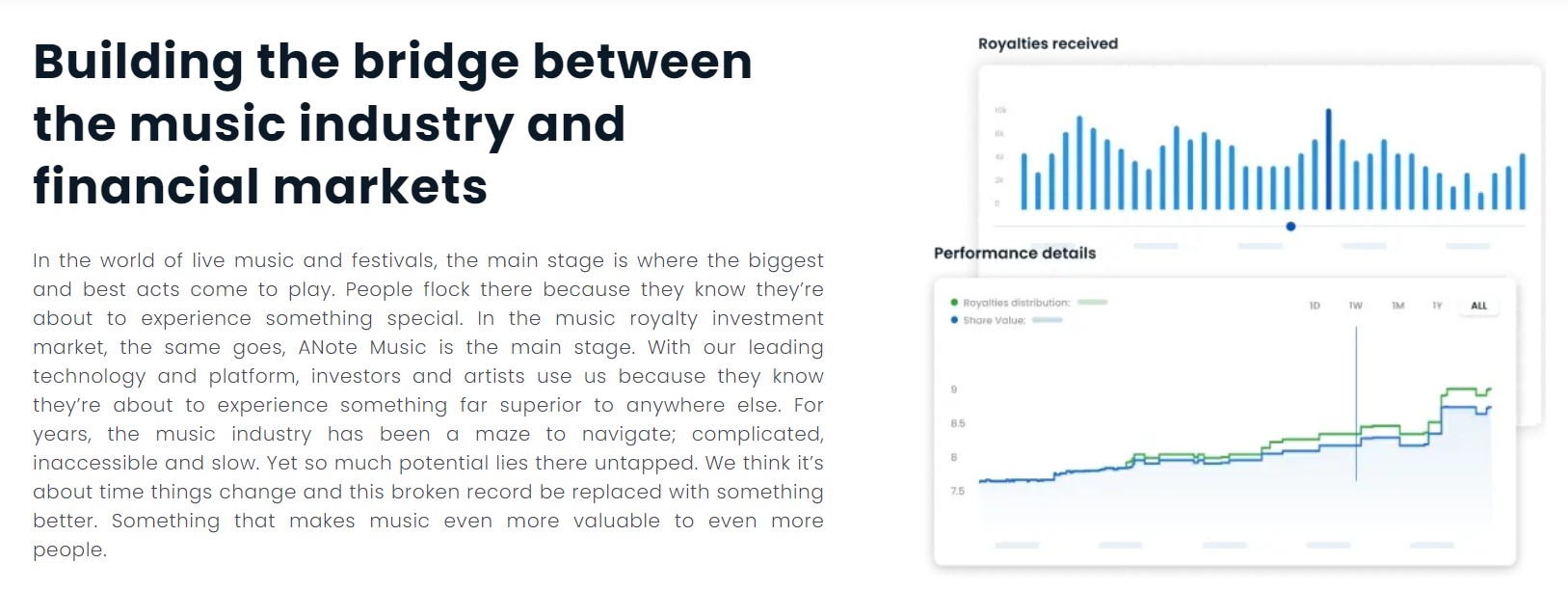Switch chart to 1W range

[1355, 306]
